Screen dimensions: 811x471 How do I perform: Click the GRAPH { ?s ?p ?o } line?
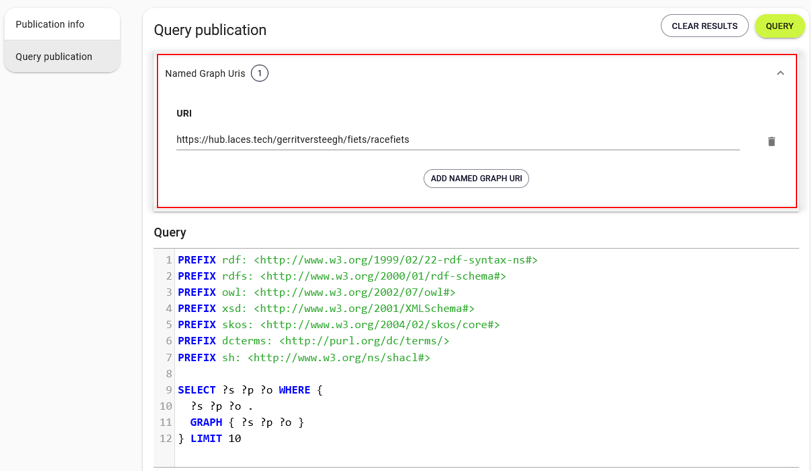tap(247, 422)
